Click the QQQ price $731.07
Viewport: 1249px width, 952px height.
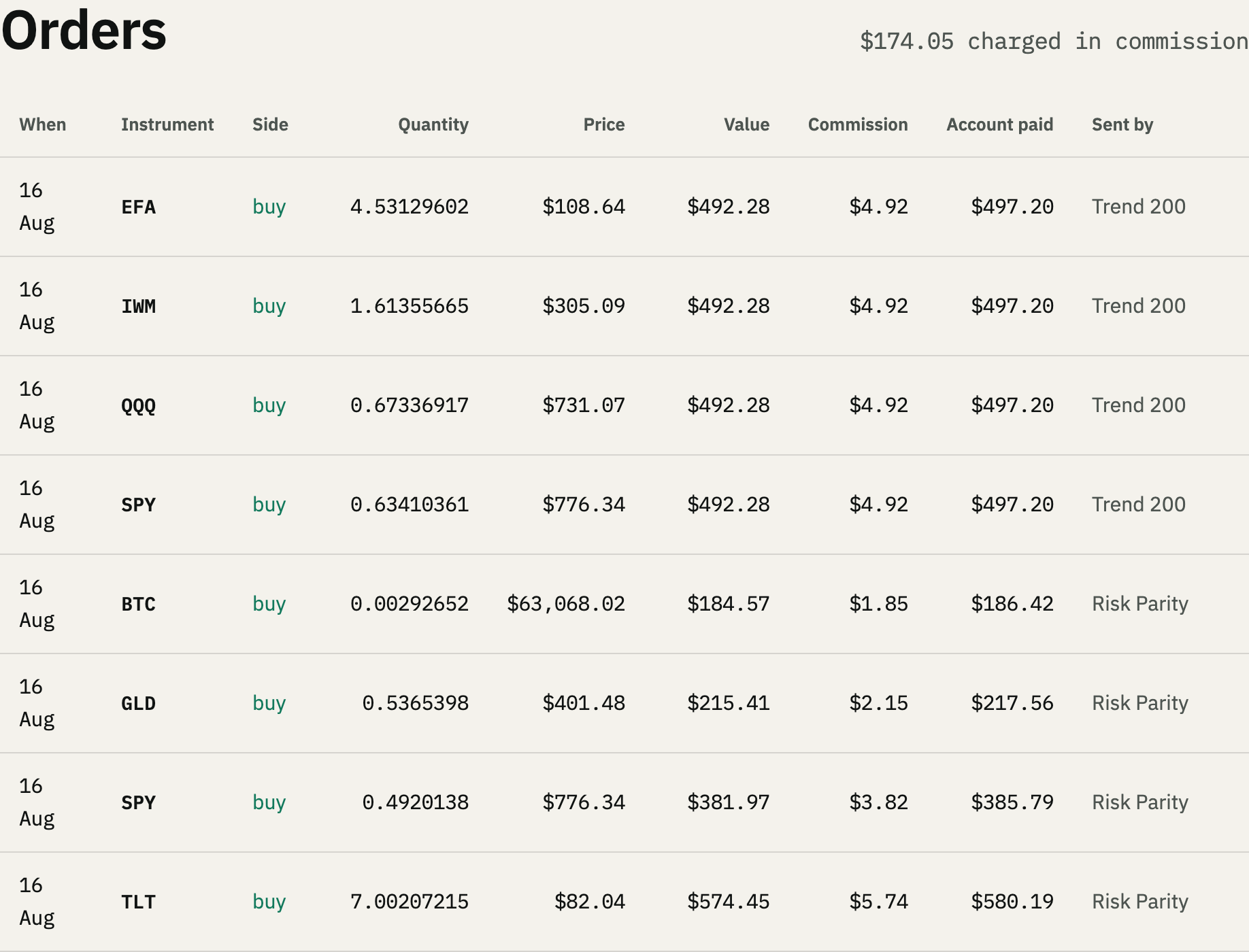coord(584,405)
